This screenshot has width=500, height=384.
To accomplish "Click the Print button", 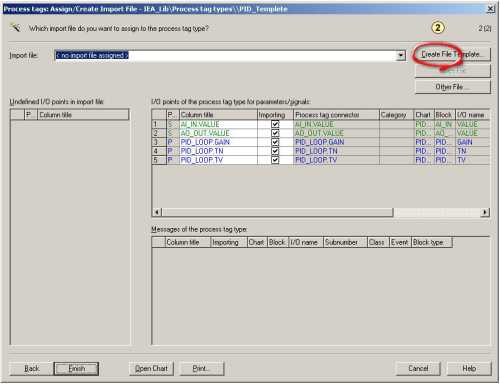I will click(x=202, y=369).
